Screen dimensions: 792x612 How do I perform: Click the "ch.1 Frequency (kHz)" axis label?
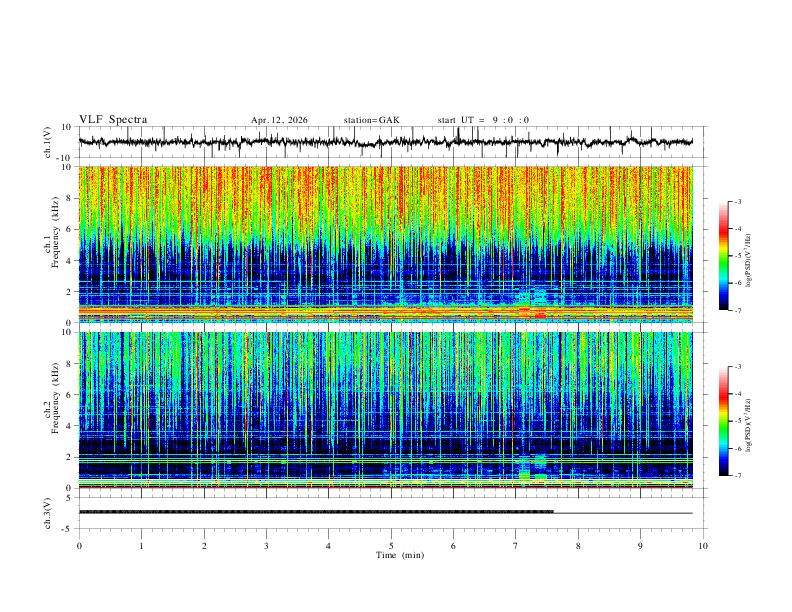(x=52, y=233)
